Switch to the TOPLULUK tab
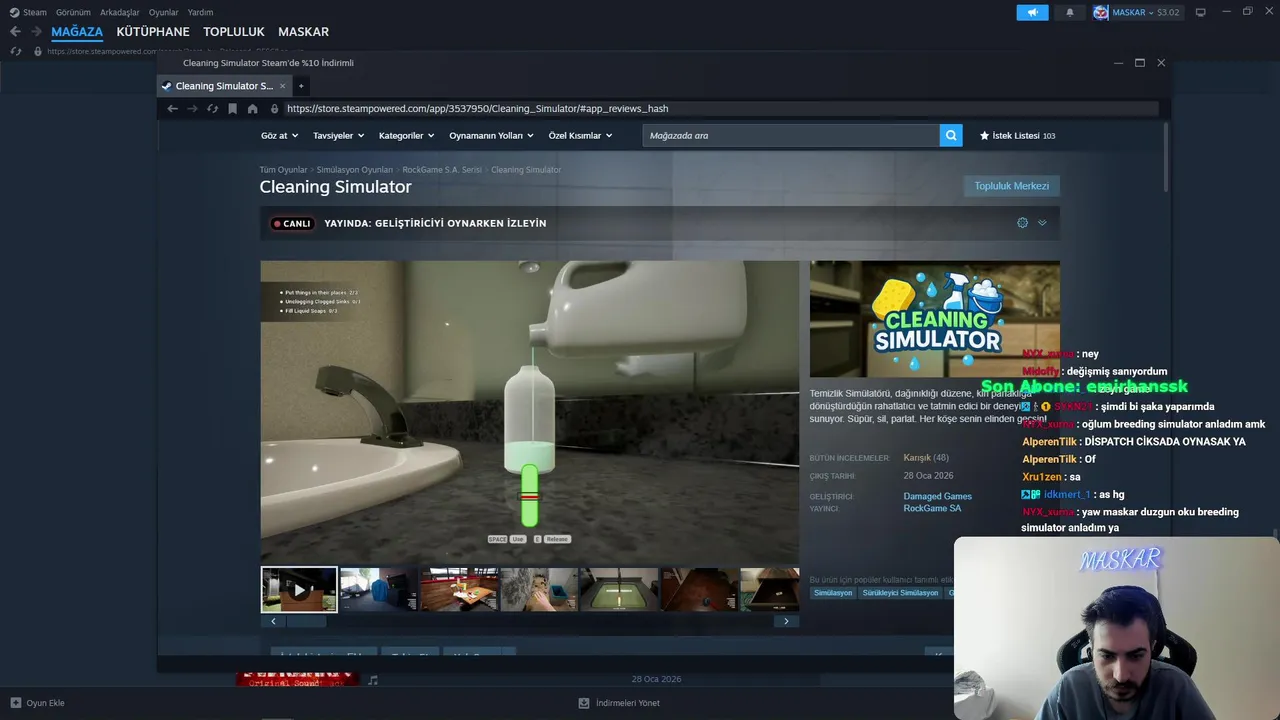 pyautogui.click(x=234, y=32)
